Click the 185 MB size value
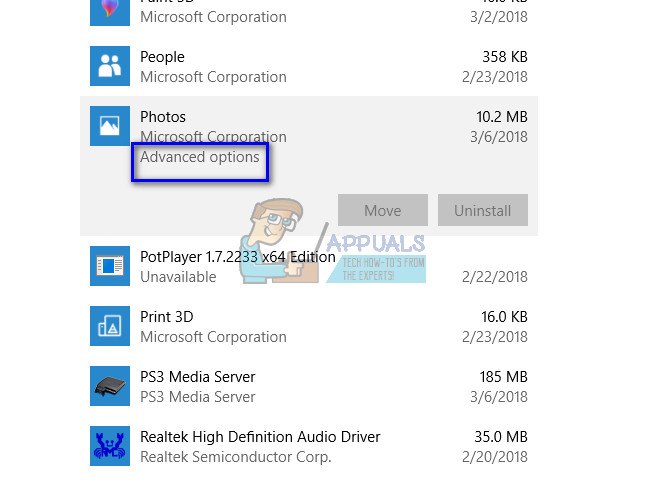 click(504, 377)
